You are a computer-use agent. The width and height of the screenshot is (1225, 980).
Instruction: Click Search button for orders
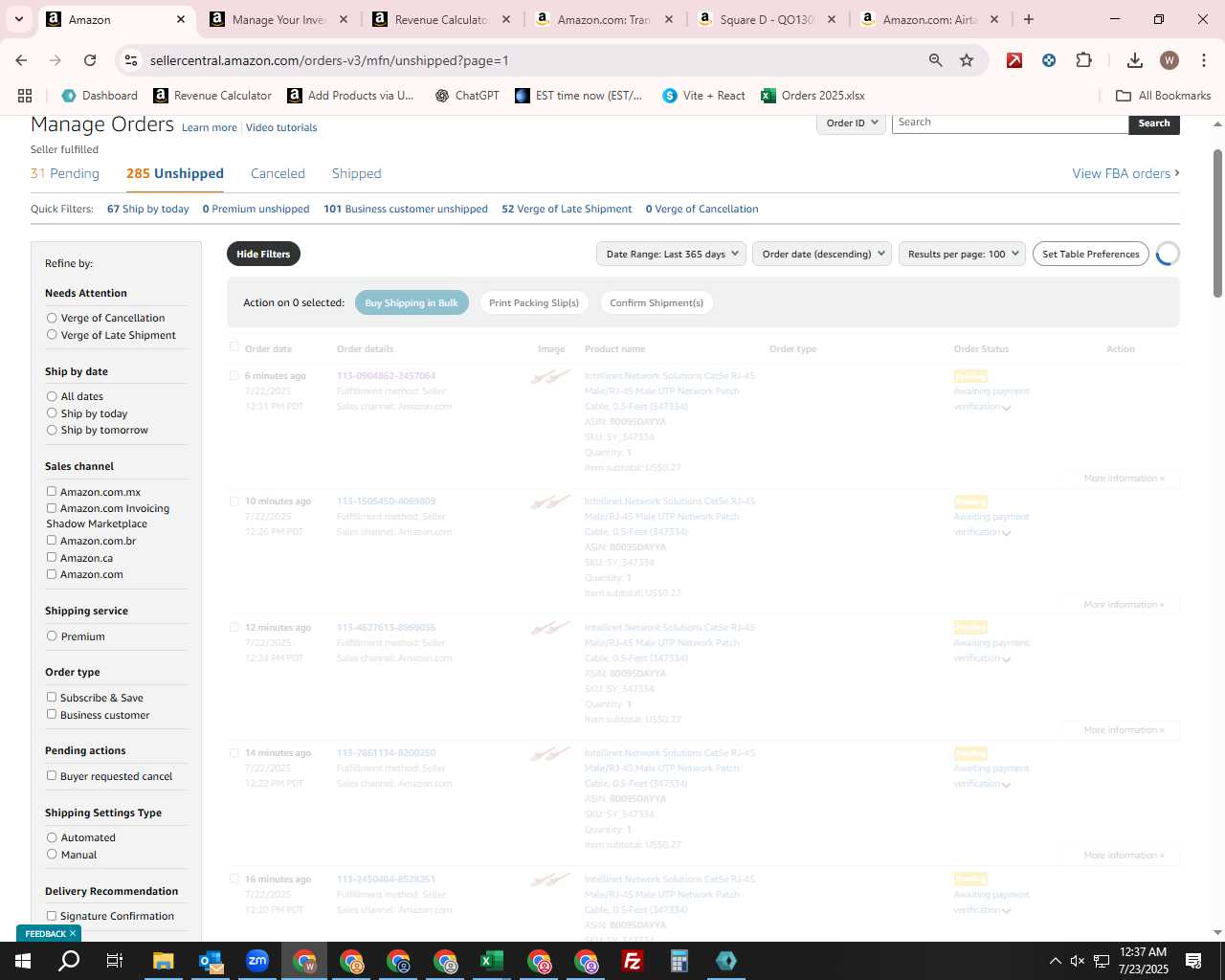tap(1154, 123)
